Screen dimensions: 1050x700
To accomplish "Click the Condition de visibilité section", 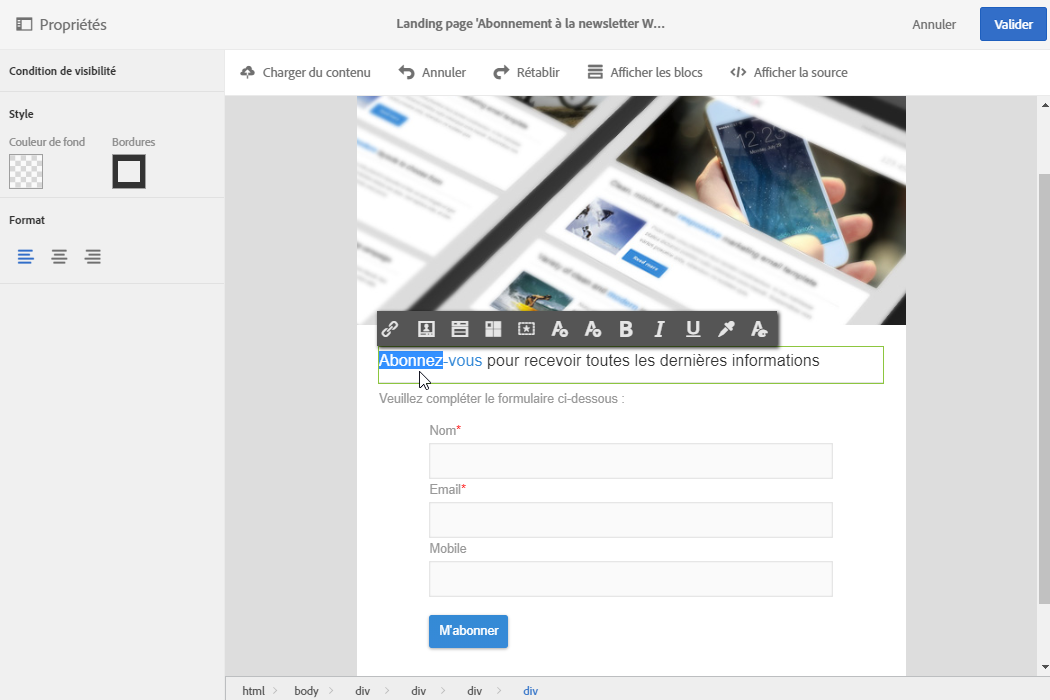I will (x=112, y=71).
